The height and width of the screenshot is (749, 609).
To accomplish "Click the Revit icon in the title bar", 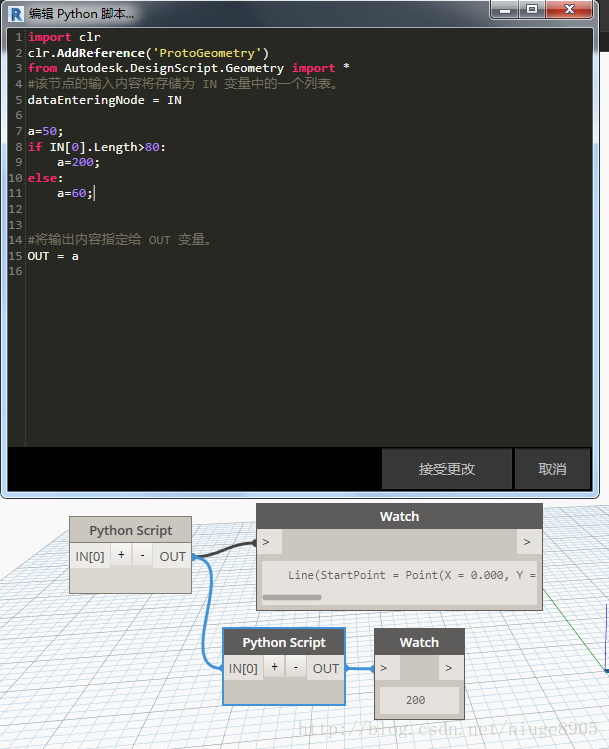I will (15, 13).
